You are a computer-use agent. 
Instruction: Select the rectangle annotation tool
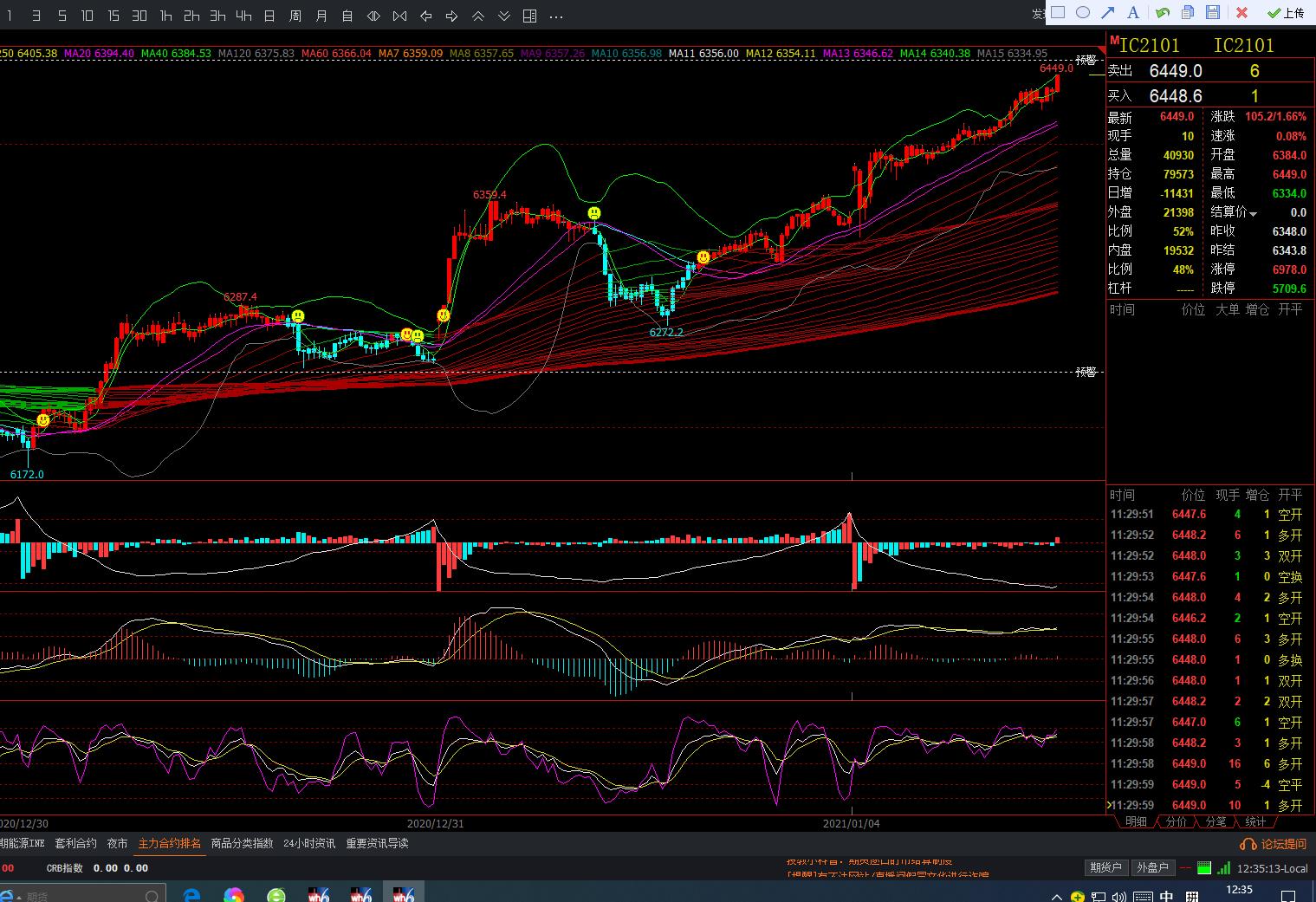[1058, 12]
